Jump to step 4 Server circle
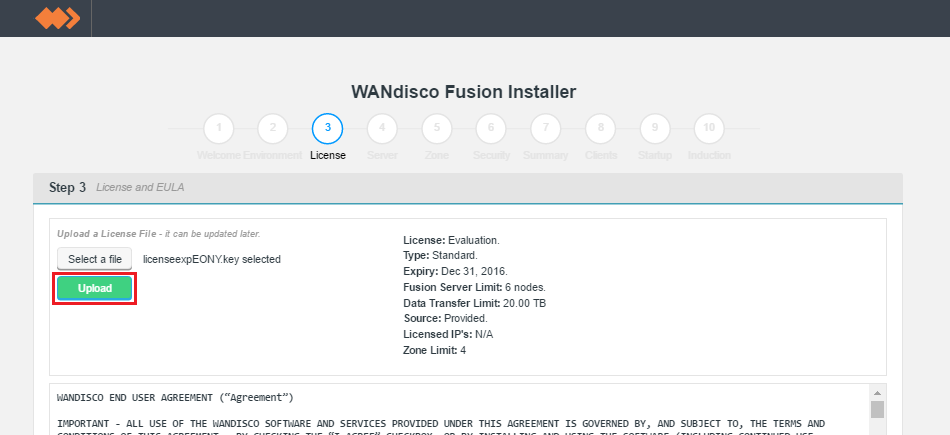This screenshot has height=435, width=950. point(382,128)
